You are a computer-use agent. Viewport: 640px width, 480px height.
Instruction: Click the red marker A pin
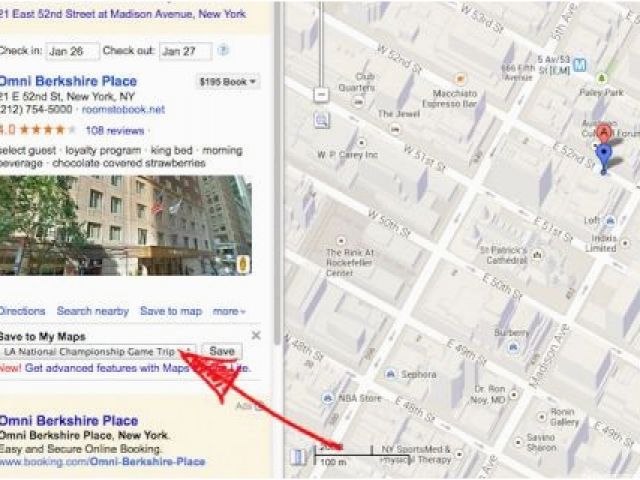coord(603,133)
